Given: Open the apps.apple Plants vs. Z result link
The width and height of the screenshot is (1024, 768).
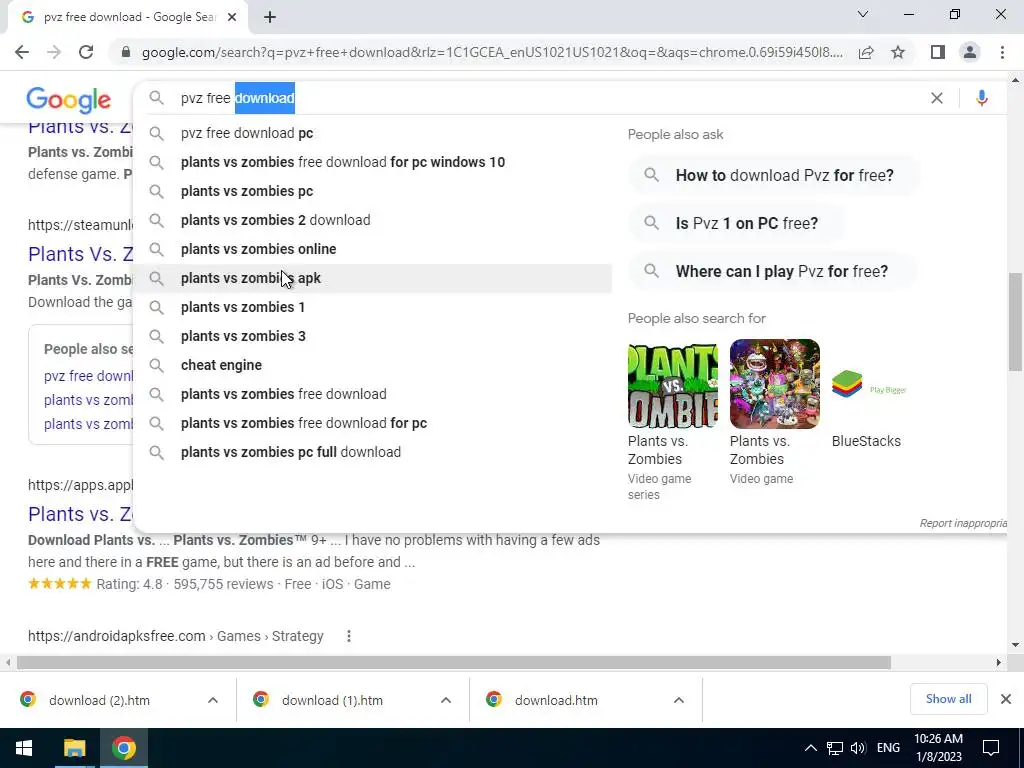Looking at the screenshot, I should [x=81, y=514].
